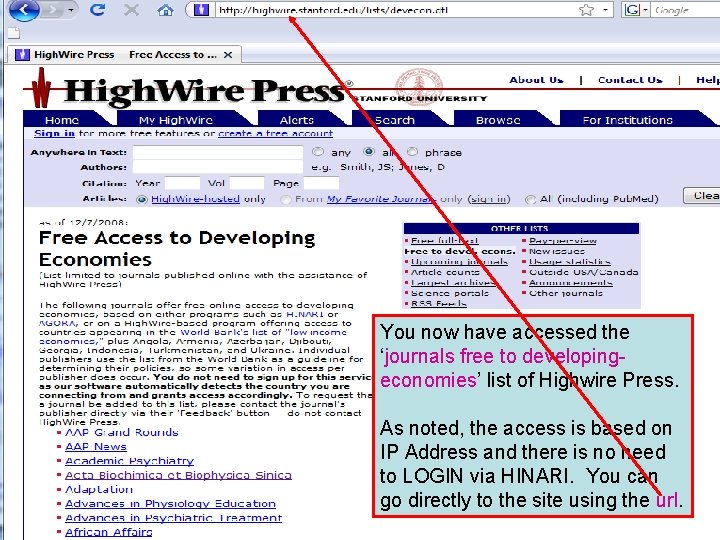
Task: Open Advances in Physiology Education link
Action: [x=170, y=503]
